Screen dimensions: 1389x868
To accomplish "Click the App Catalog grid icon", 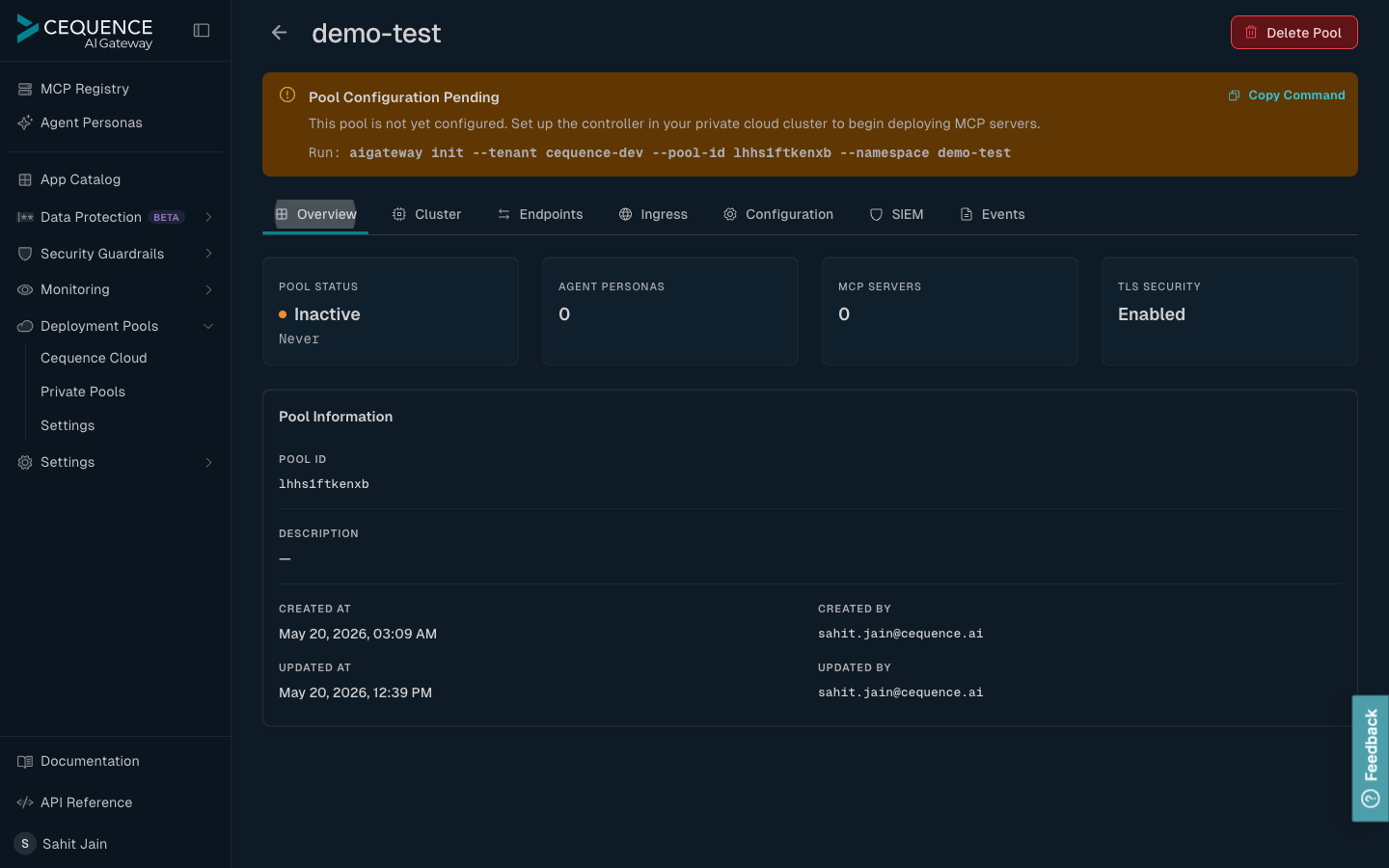I will point(25,179).
